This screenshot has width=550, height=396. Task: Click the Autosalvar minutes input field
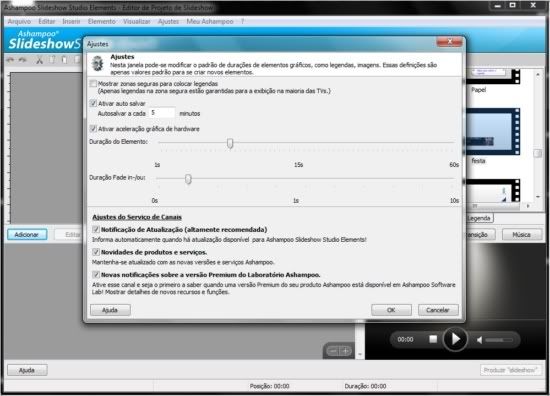point(162,113)
